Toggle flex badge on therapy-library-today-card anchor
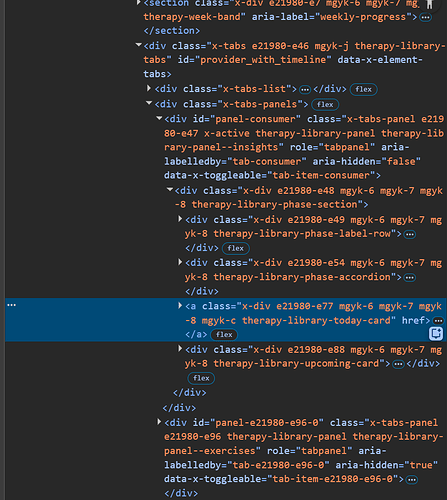The width and height of the screenshot is (447, 500). 224,335
